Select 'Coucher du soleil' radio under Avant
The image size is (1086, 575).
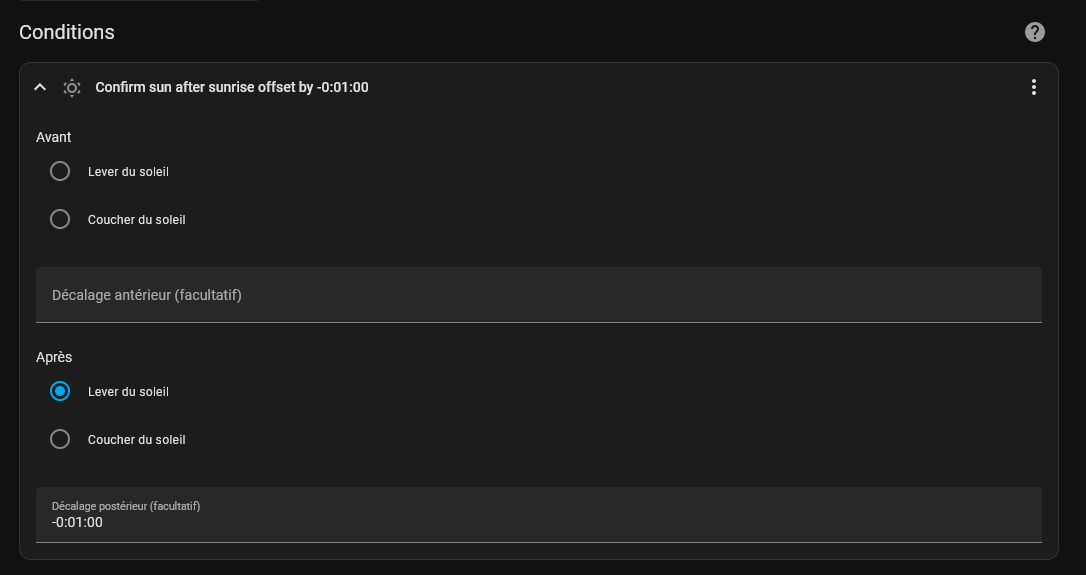pos(60,219)
